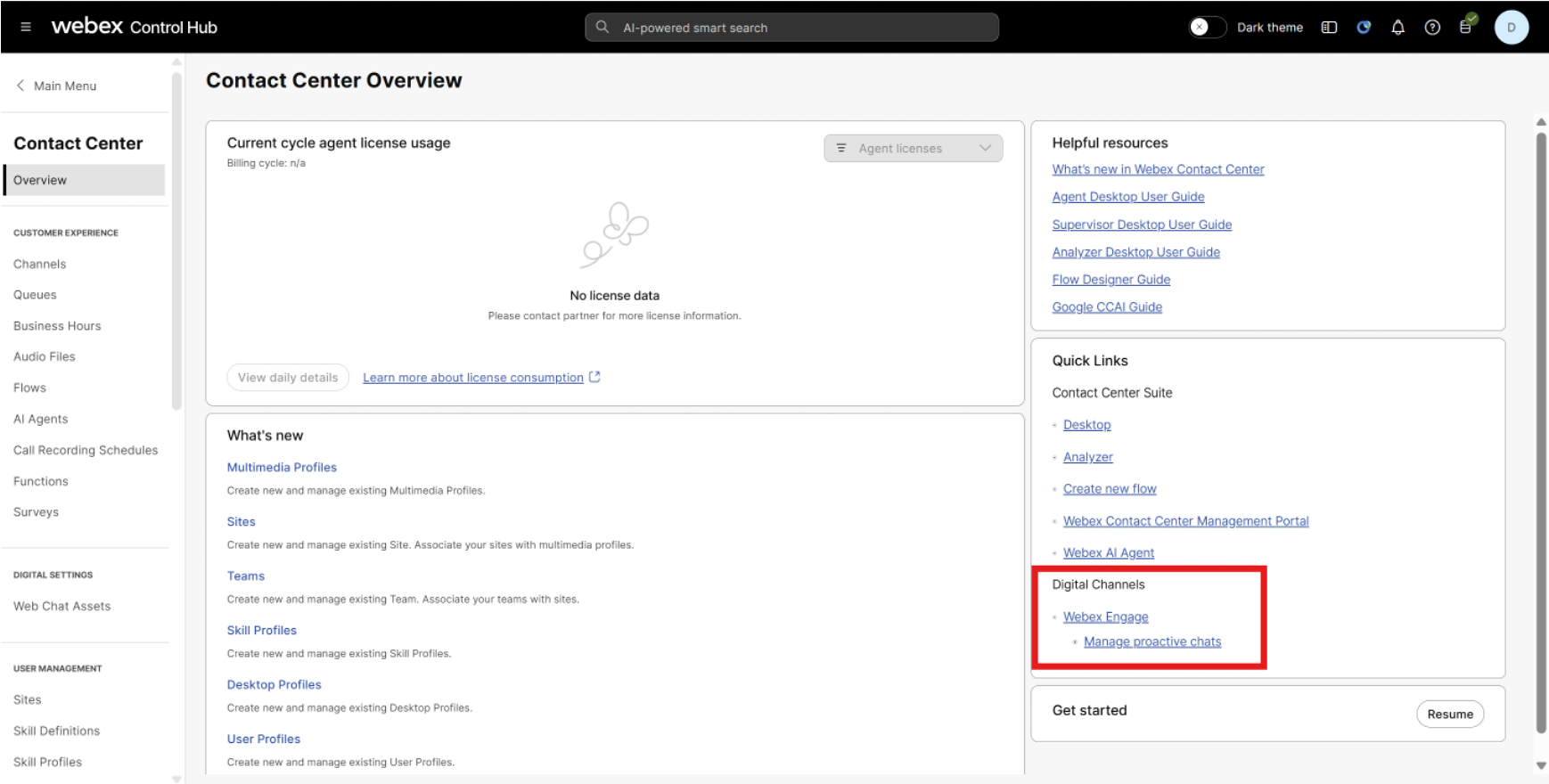Open Business Hours in the sidebar
The image size is (1549, 784).
pos(57,326)
